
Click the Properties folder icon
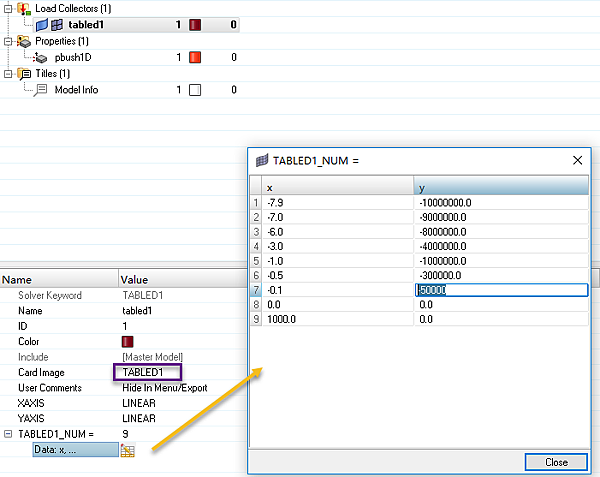[x=24, y=41]
